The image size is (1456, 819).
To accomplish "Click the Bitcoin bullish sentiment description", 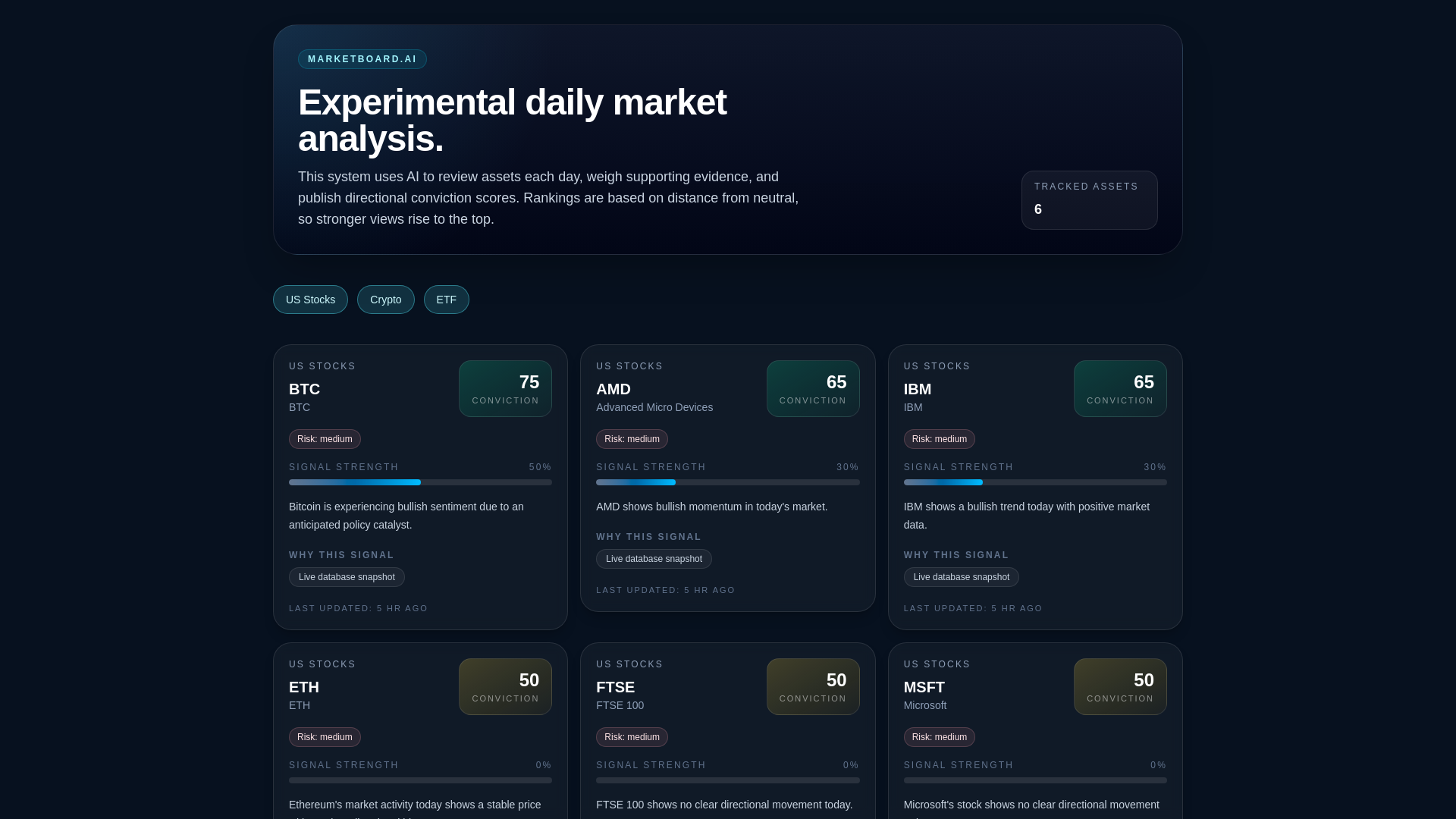I will tap(406, 516).
